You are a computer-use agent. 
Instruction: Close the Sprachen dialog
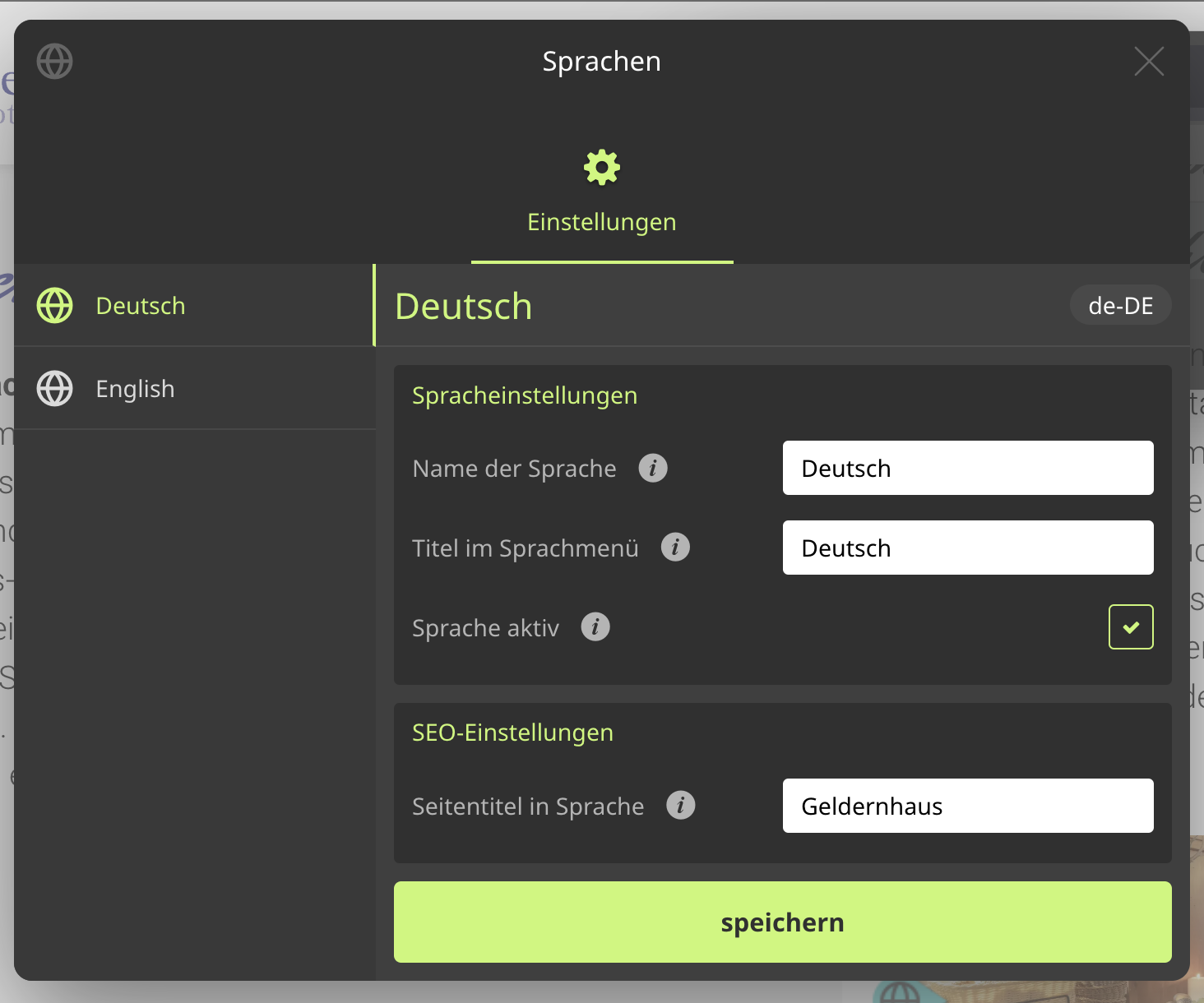click(x=1149, y=62)
